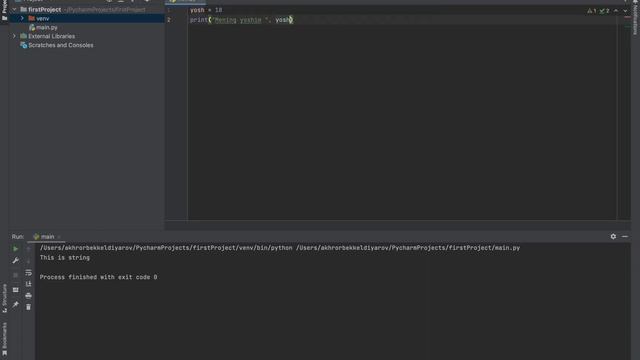Open the typo count indicator in editor

pos(604,11)
